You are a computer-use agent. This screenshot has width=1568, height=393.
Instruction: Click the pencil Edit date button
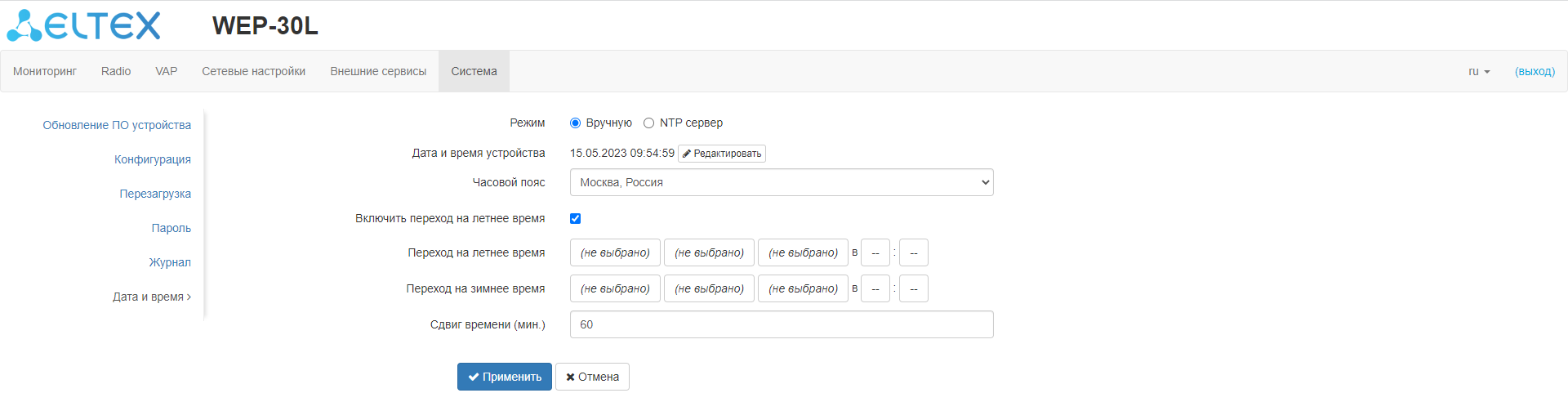721,154
